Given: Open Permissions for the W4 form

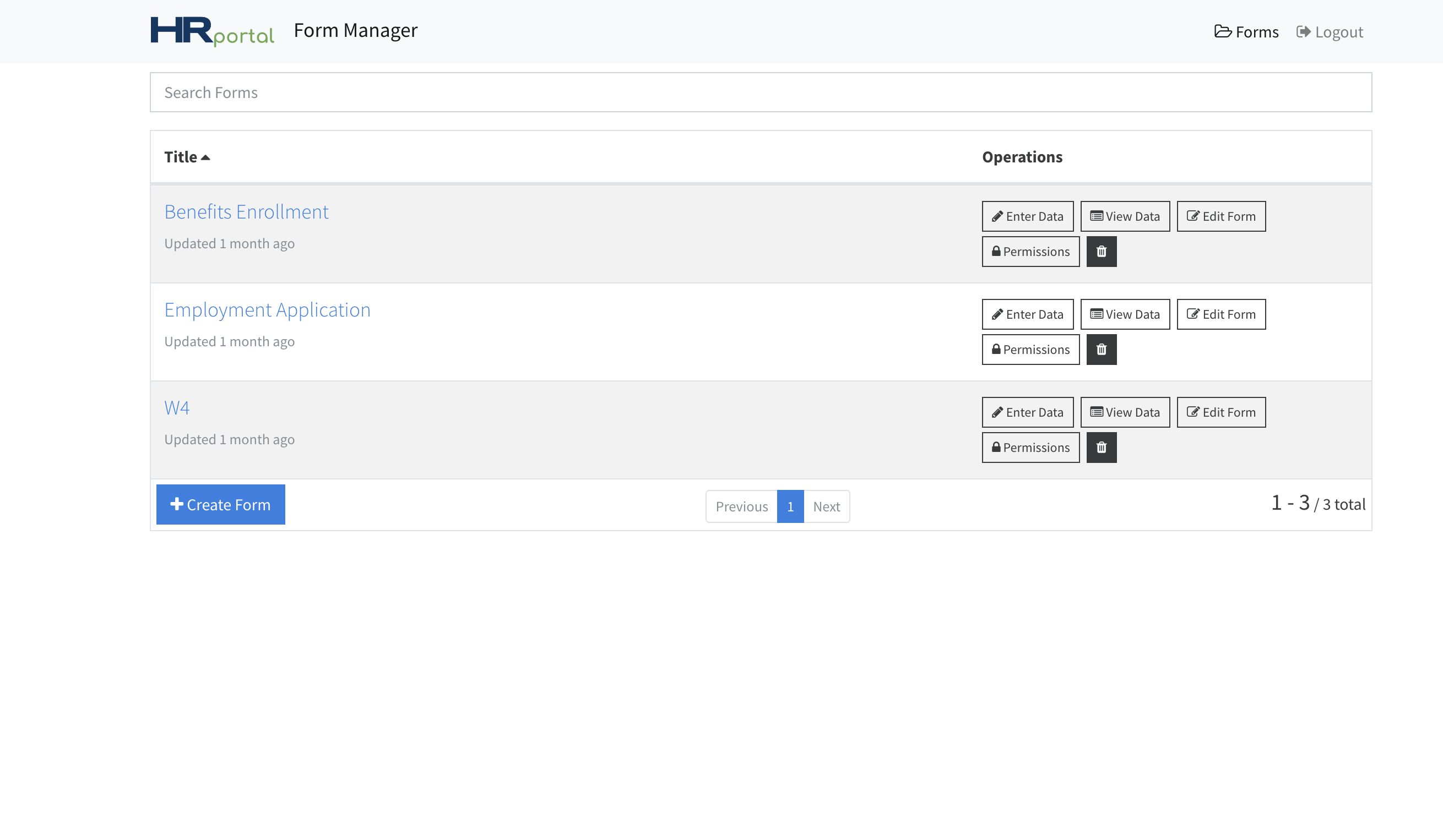Looking at the screenshot, I should point(1030,448).
